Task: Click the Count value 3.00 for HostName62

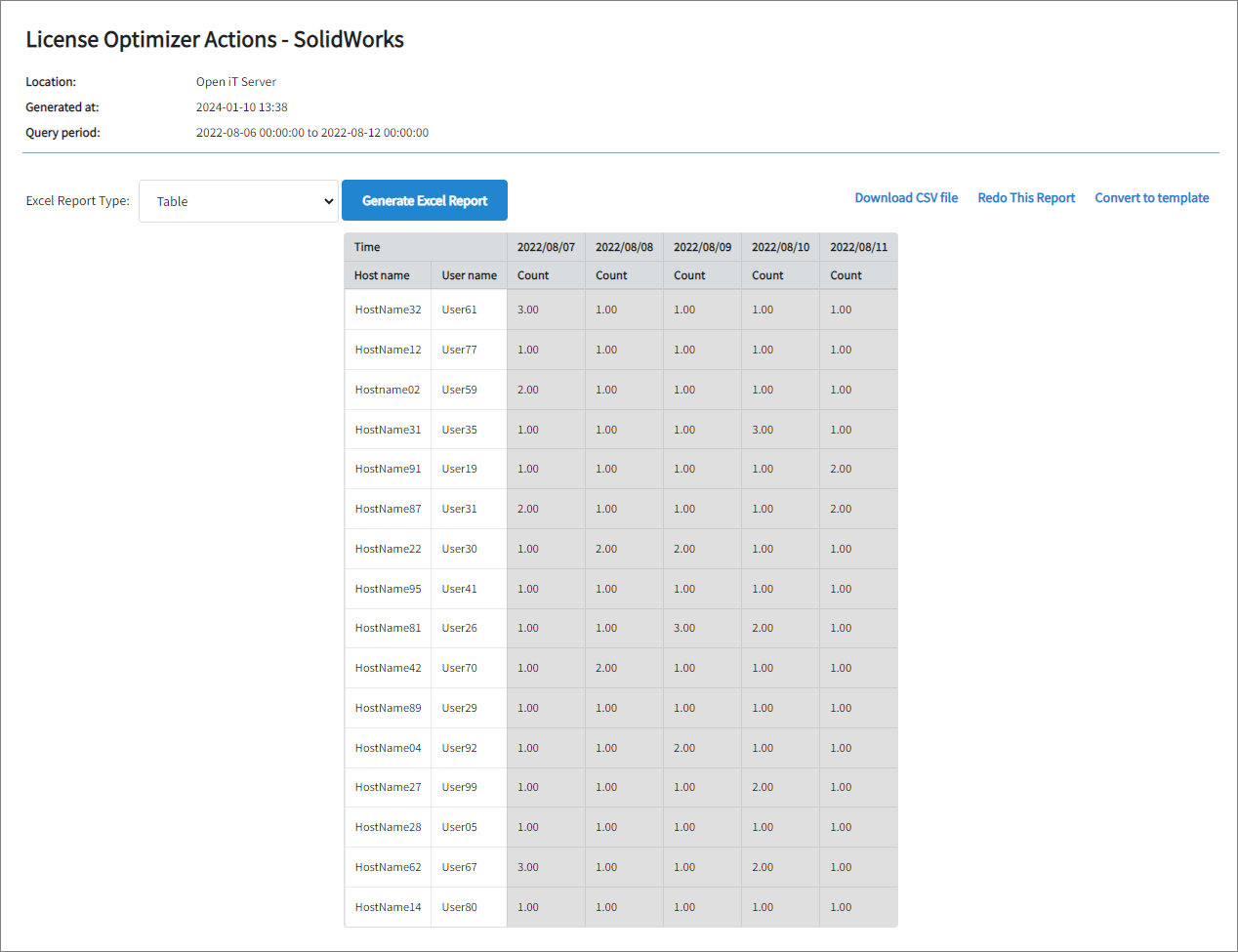Action: tap(527, 866)
